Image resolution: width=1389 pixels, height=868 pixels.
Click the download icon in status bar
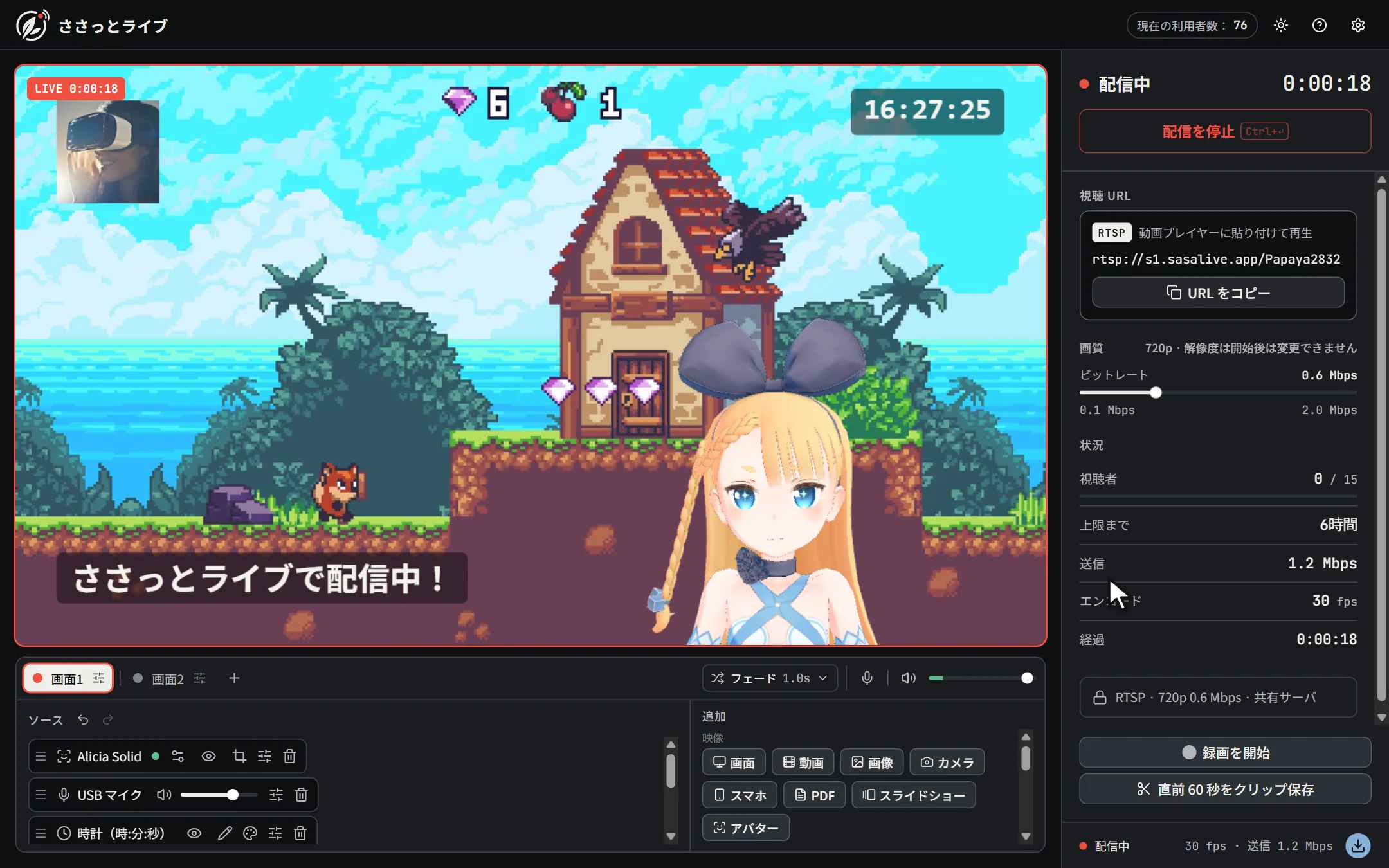click(1357, 845)
